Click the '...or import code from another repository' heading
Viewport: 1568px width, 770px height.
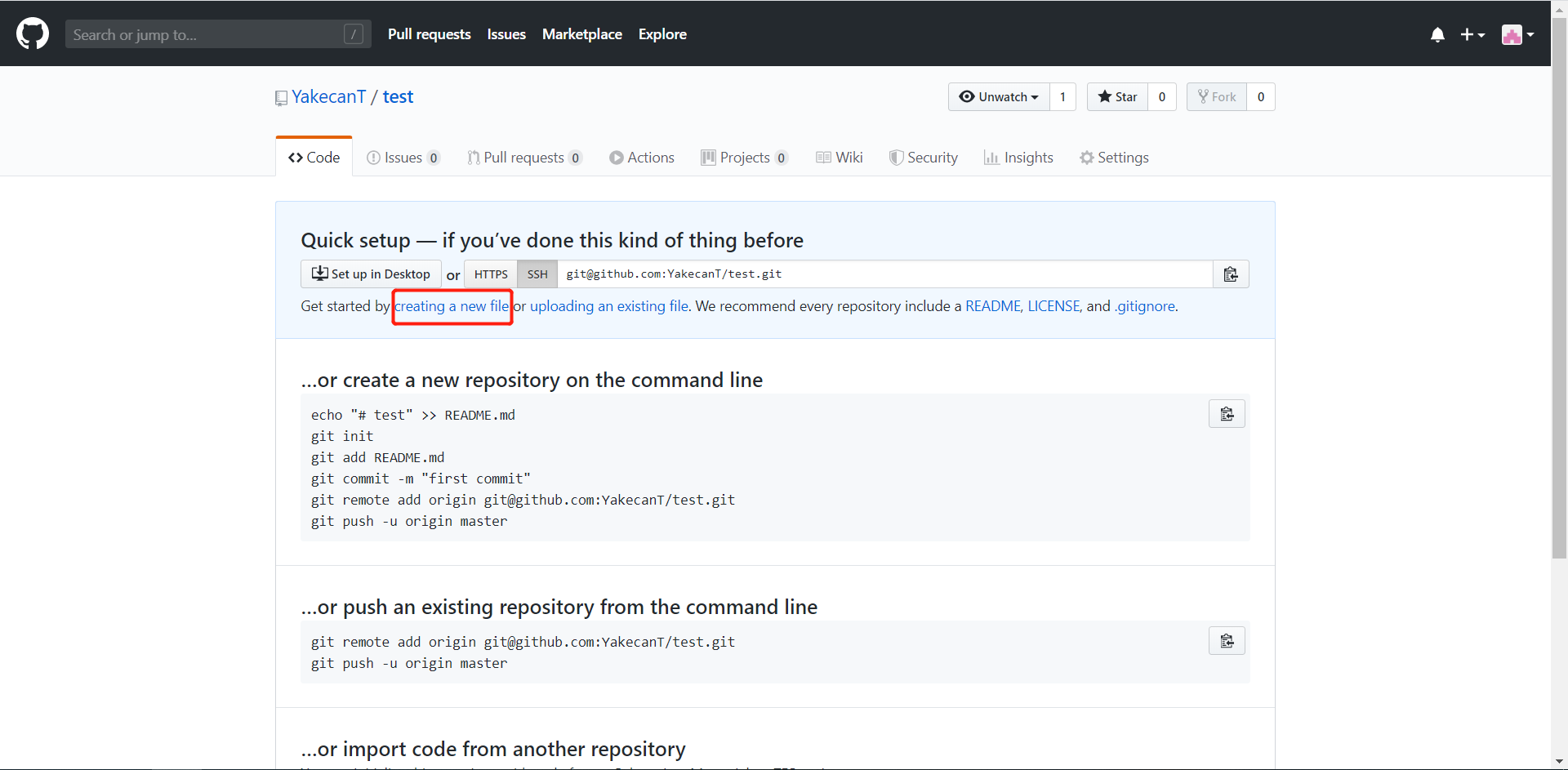tap(493, 749)
